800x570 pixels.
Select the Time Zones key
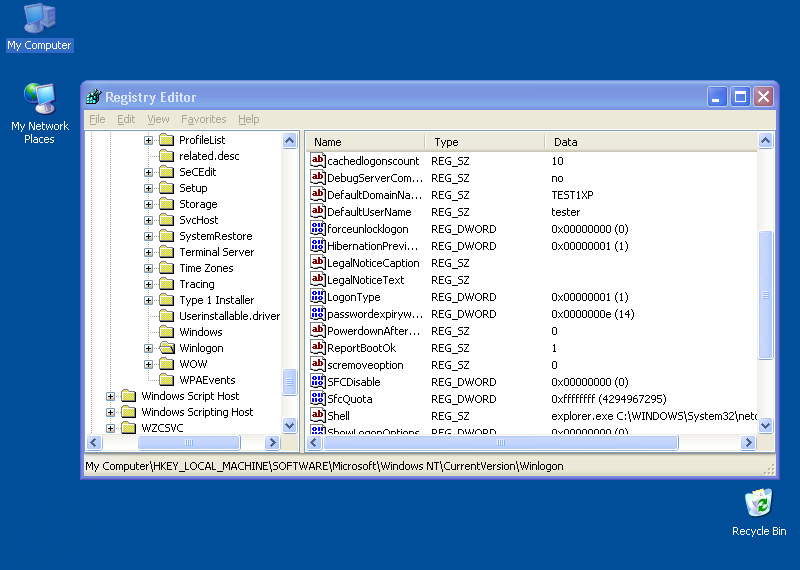pos(206,268)
